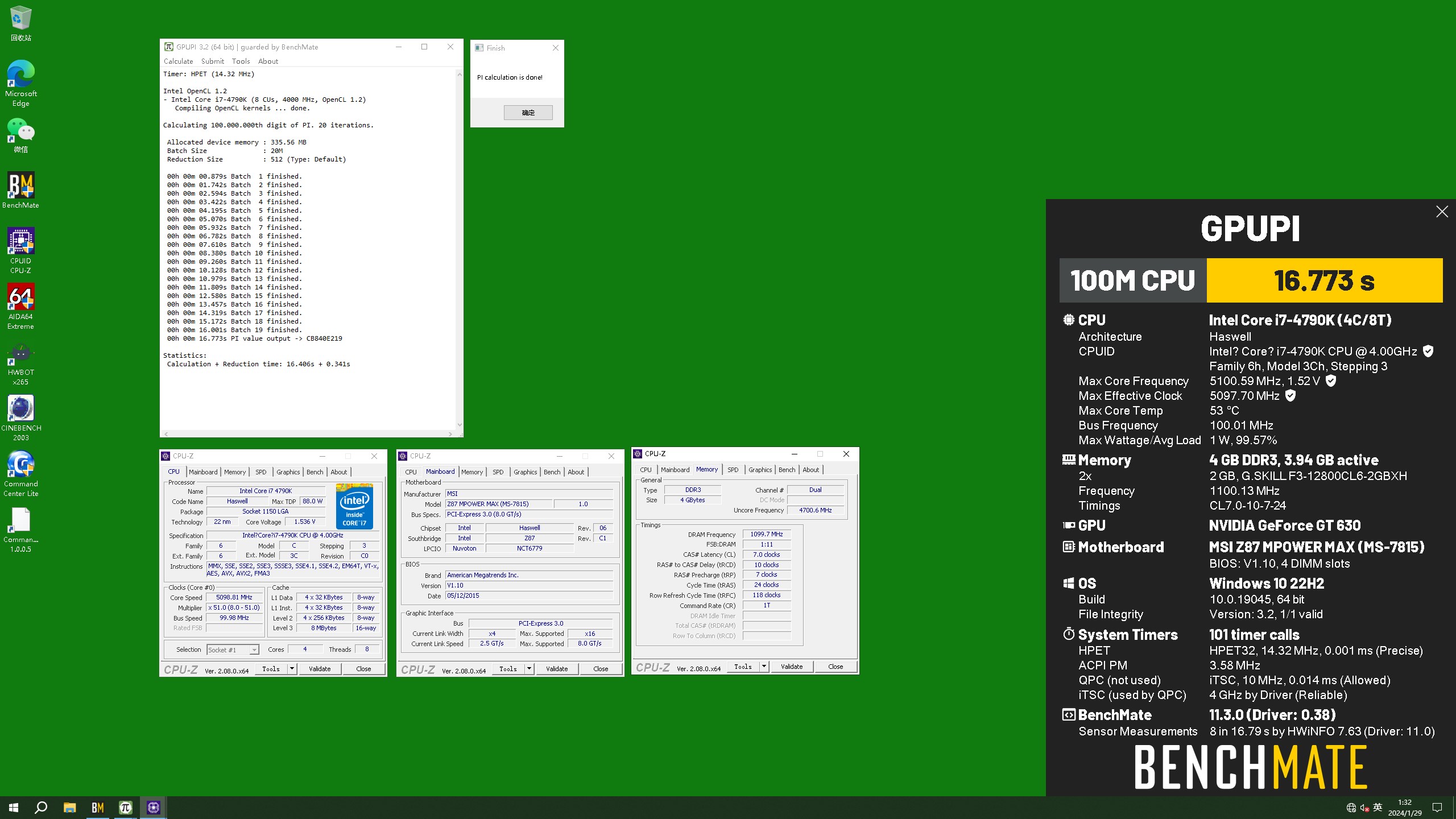
Task: Open Mainboard tab in left CPU-Z
Action: pos(203,472)
